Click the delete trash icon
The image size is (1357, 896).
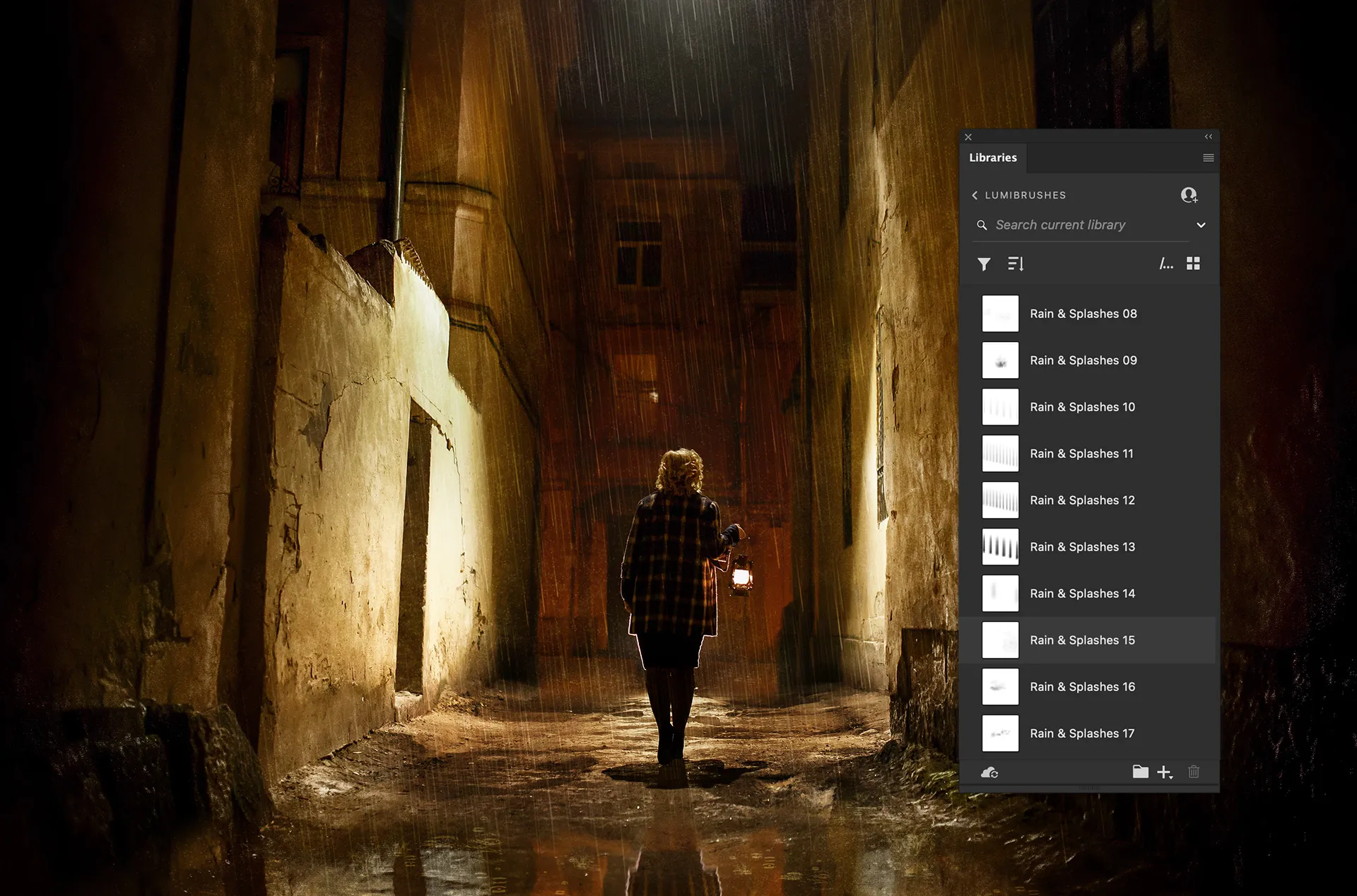click(1194, 772)
